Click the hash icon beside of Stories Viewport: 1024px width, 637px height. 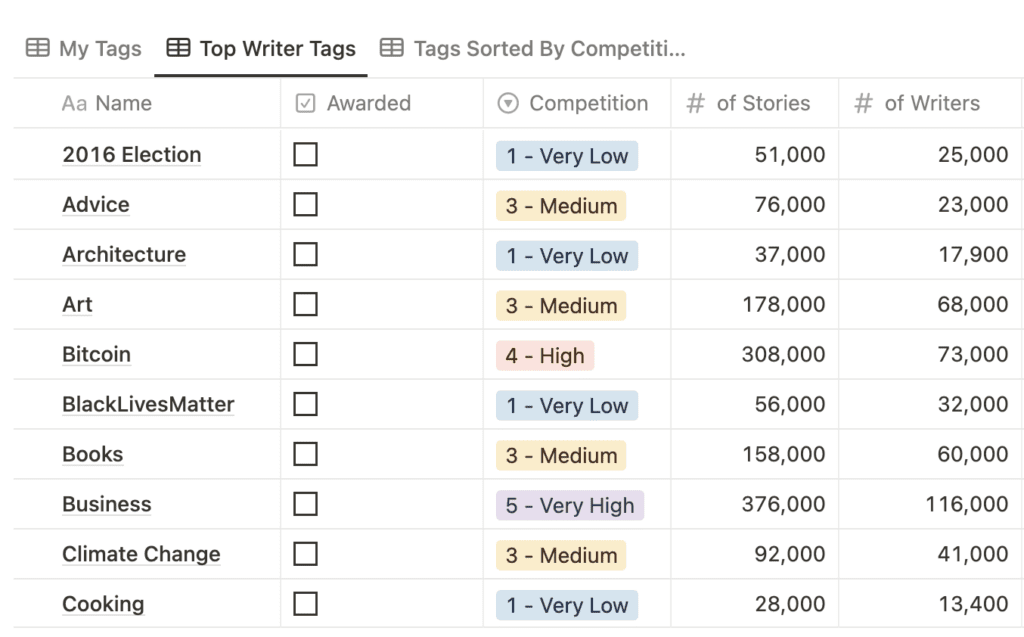[x=696, y=103]
